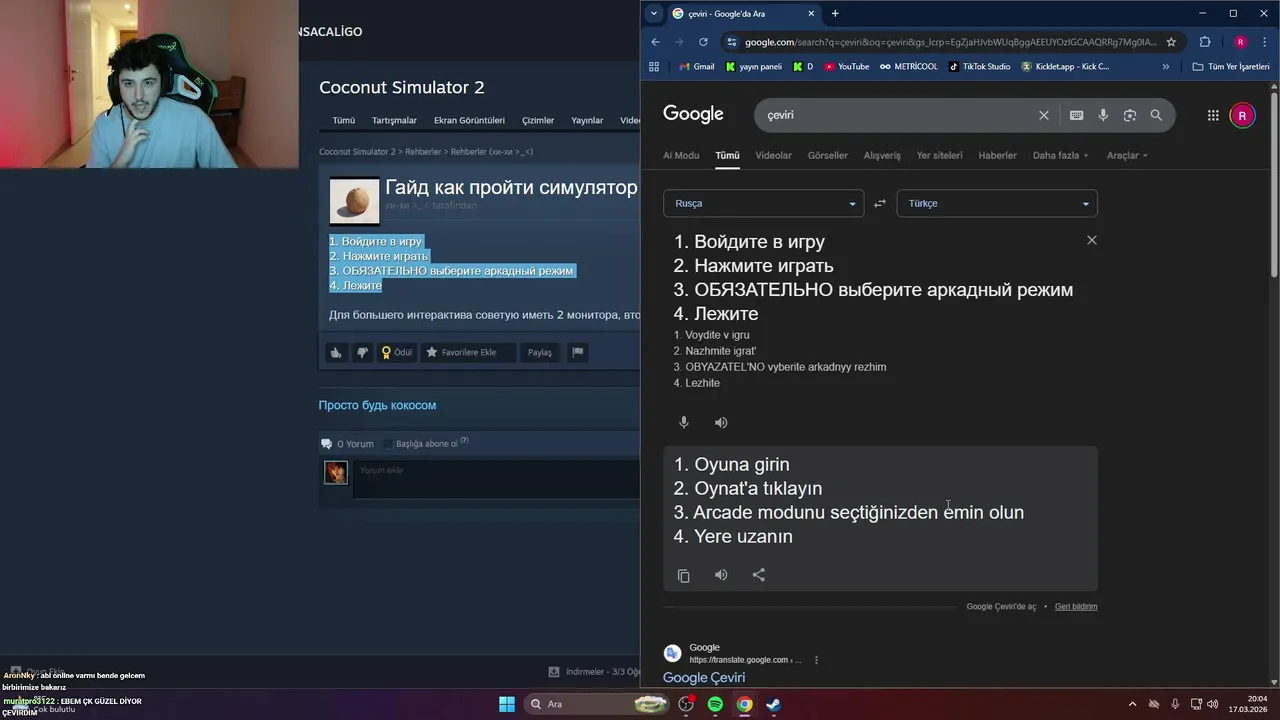The image size is (1280, 720).
Task: Share the Turkish translation
Action: point(758,575)
